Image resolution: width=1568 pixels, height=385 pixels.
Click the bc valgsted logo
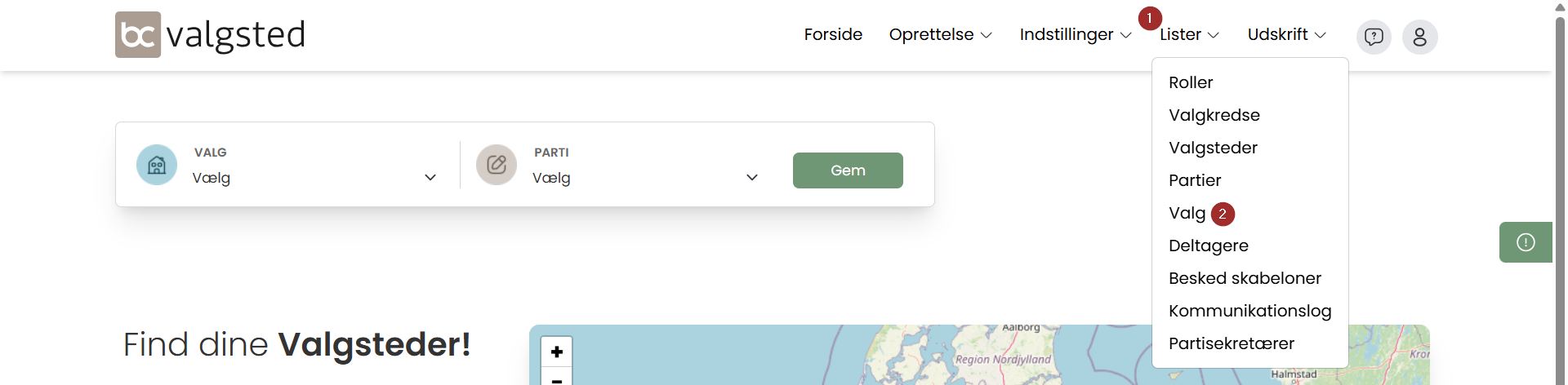[210, 34]
